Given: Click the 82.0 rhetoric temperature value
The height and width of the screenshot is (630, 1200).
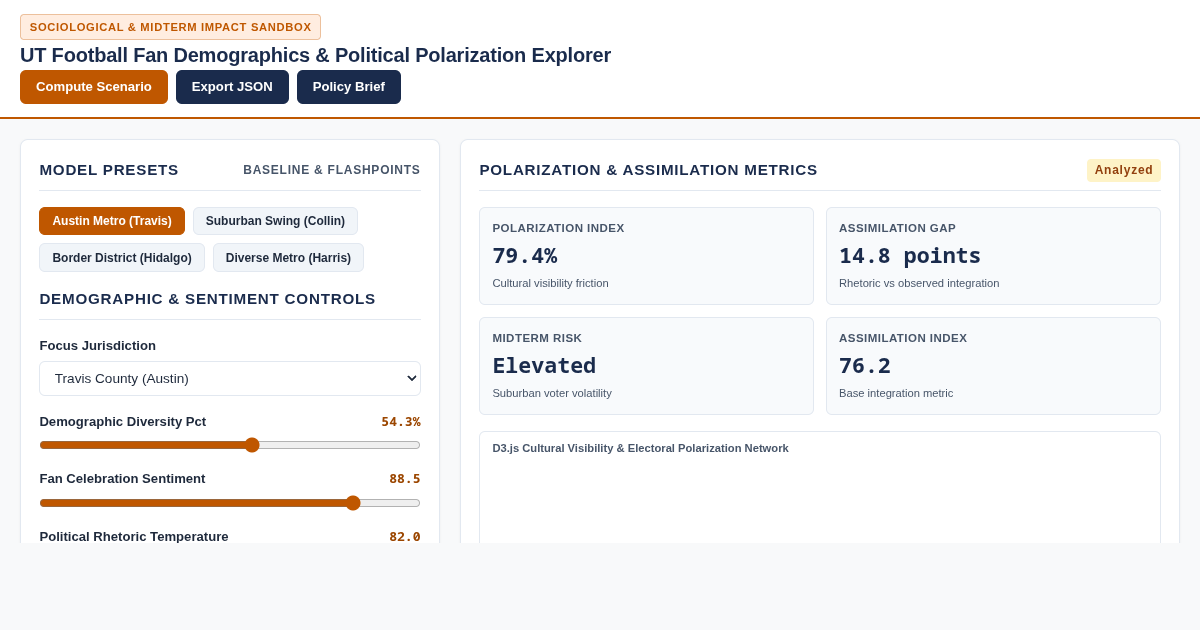Looking at the screenshot, I should point(405,537).
